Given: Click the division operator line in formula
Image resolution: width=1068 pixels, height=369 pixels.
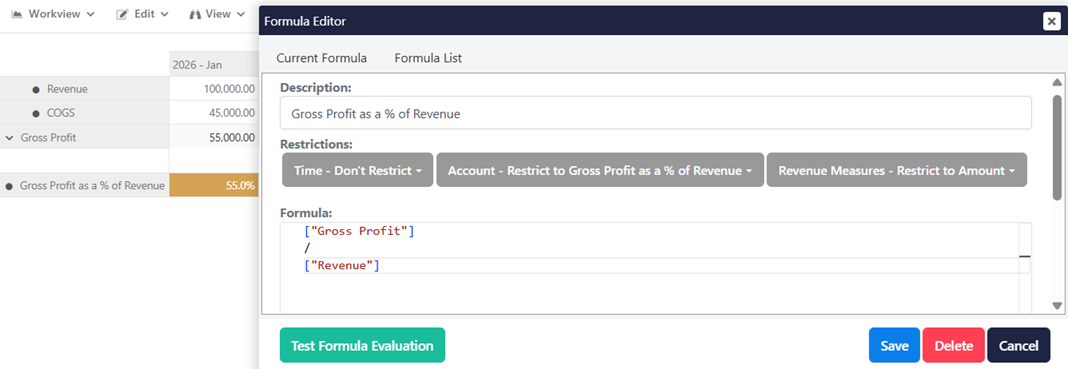Looking at the screenshot, I should coord(307,248).
